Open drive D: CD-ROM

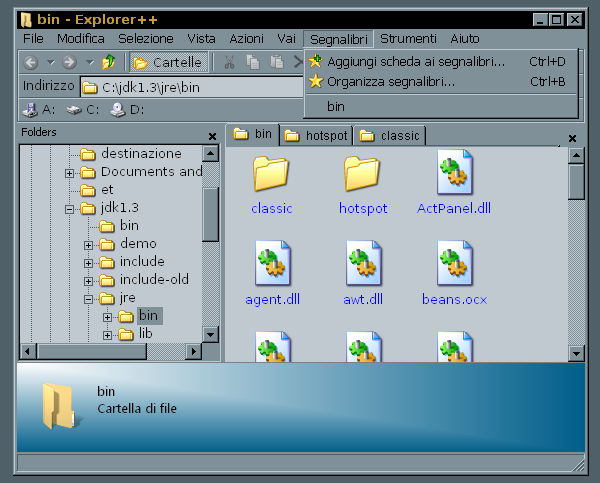point(127,110)
